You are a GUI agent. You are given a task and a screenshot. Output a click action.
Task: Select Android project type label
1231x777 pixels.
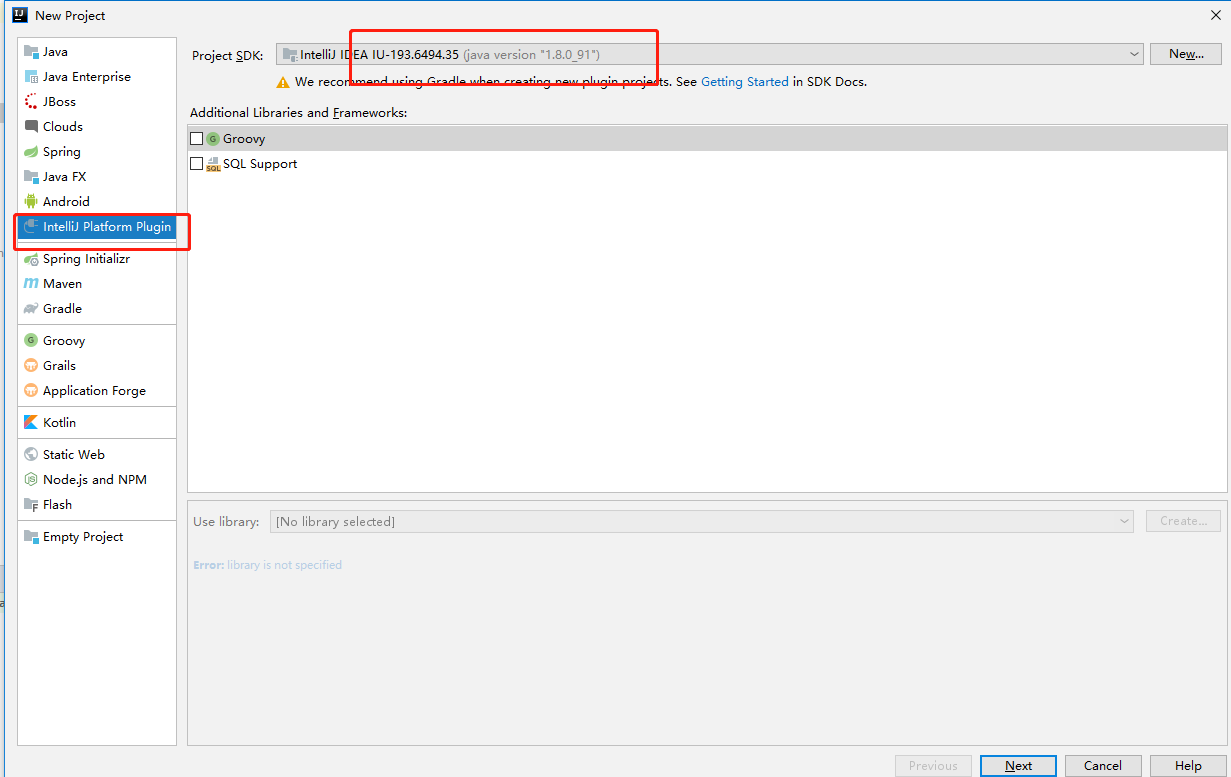click(x=66, y=202)
